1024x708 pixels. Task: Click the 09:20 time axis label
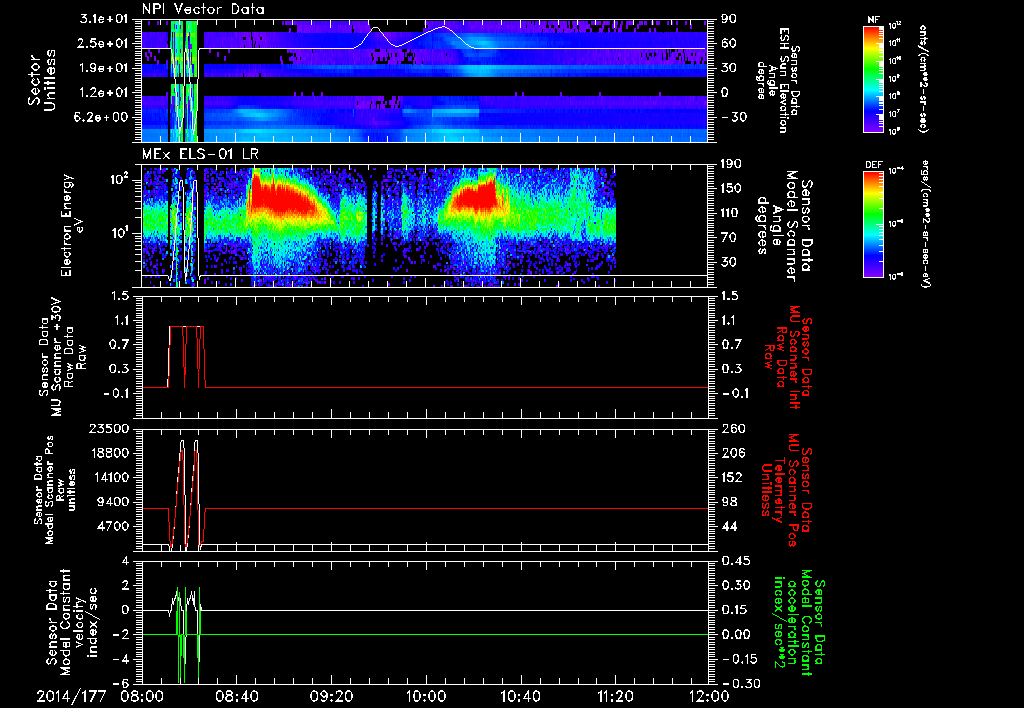tap(332, 696)
